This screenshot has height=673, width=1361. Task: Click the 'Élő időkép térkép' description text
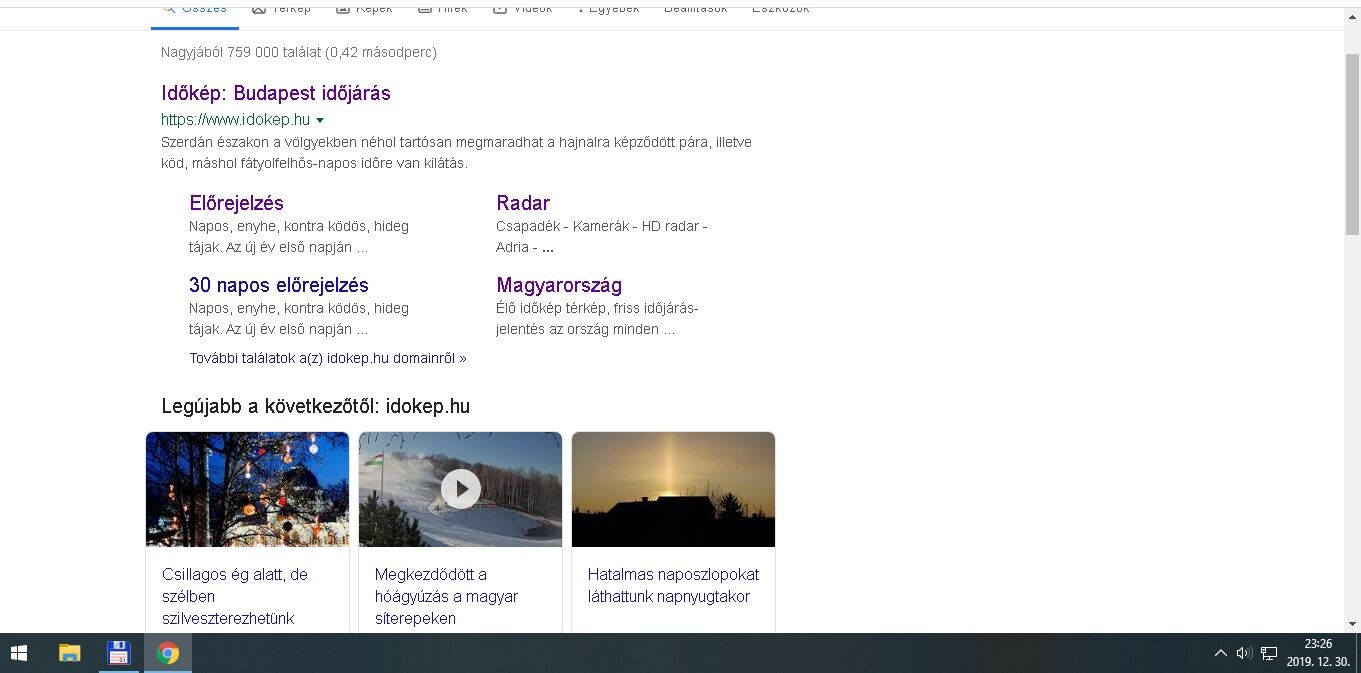tap(597, 318)
